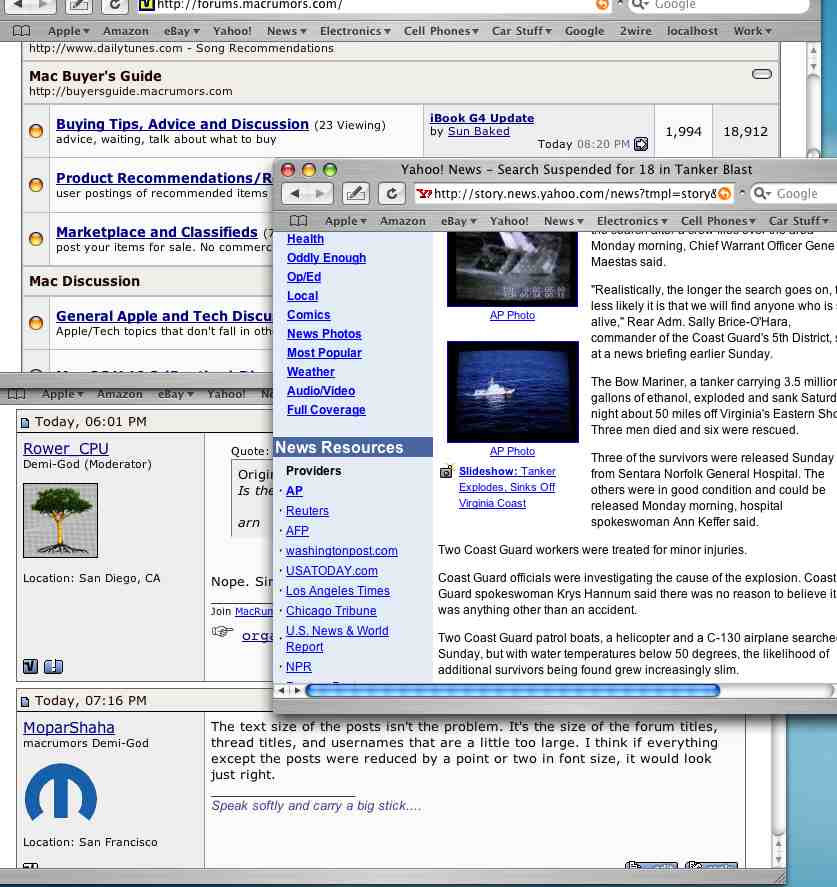Open Marketplace and Classifieds forum

[x=157, y=232]
